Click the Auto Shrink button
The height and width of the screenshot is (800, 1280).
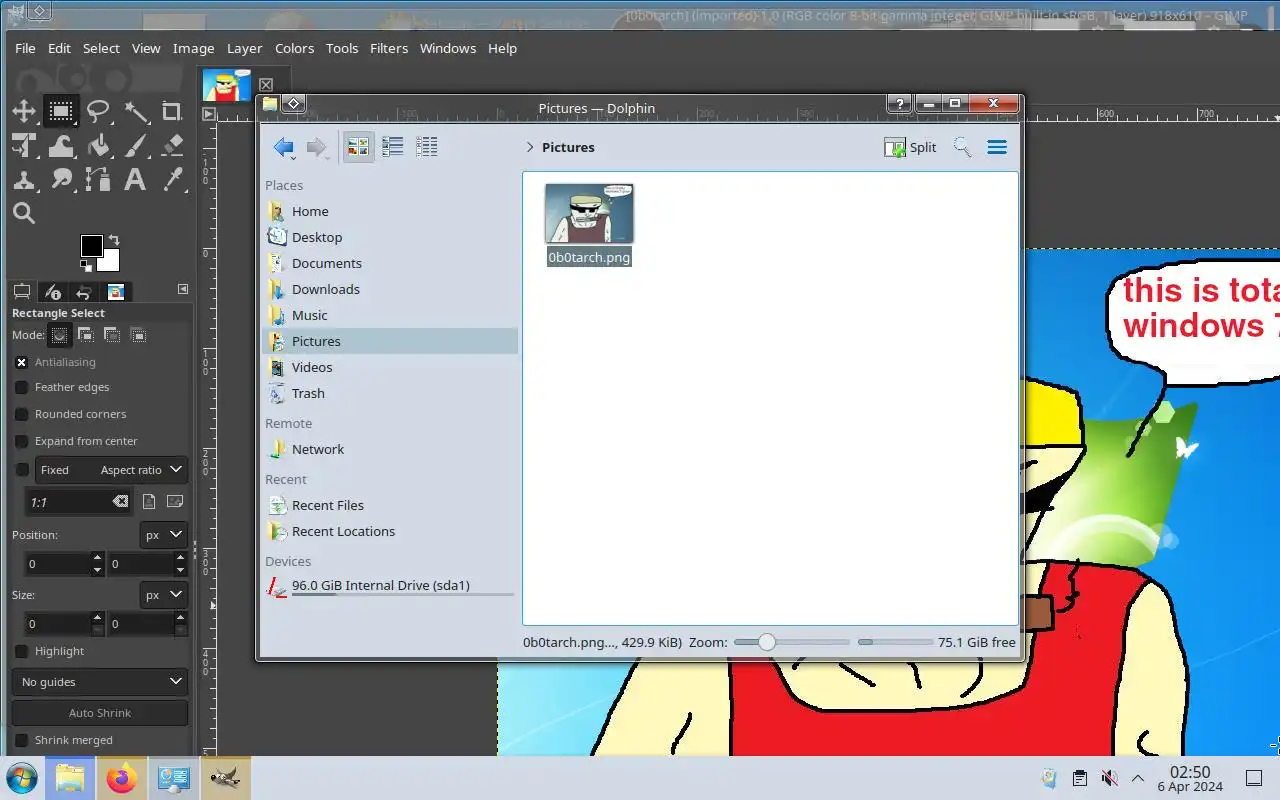tap(100, 713)
